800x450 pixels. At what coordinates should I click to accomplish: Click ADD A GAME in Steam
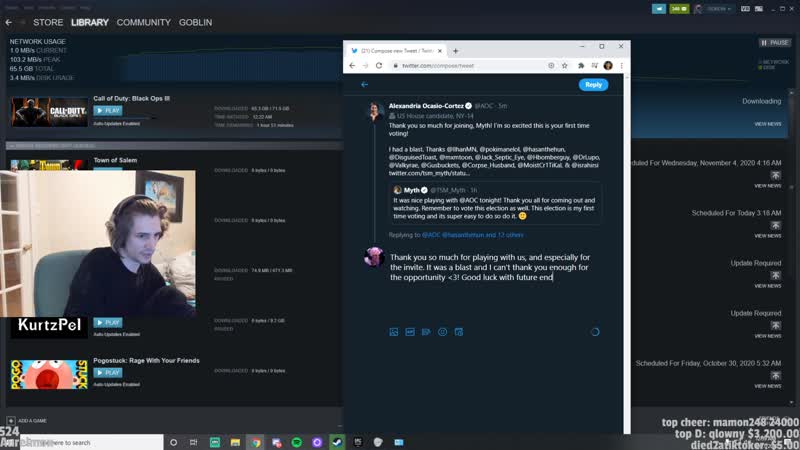coord(27,420)
